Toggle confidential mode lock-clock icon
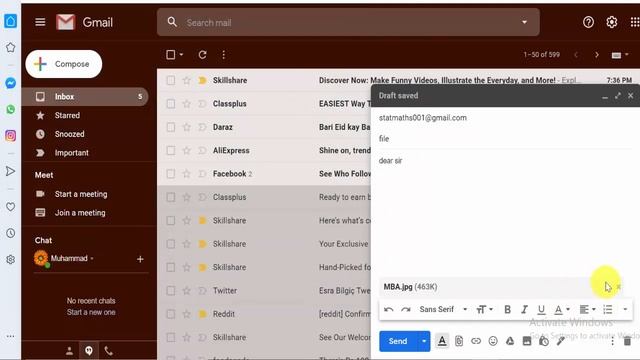 [544, 341]
